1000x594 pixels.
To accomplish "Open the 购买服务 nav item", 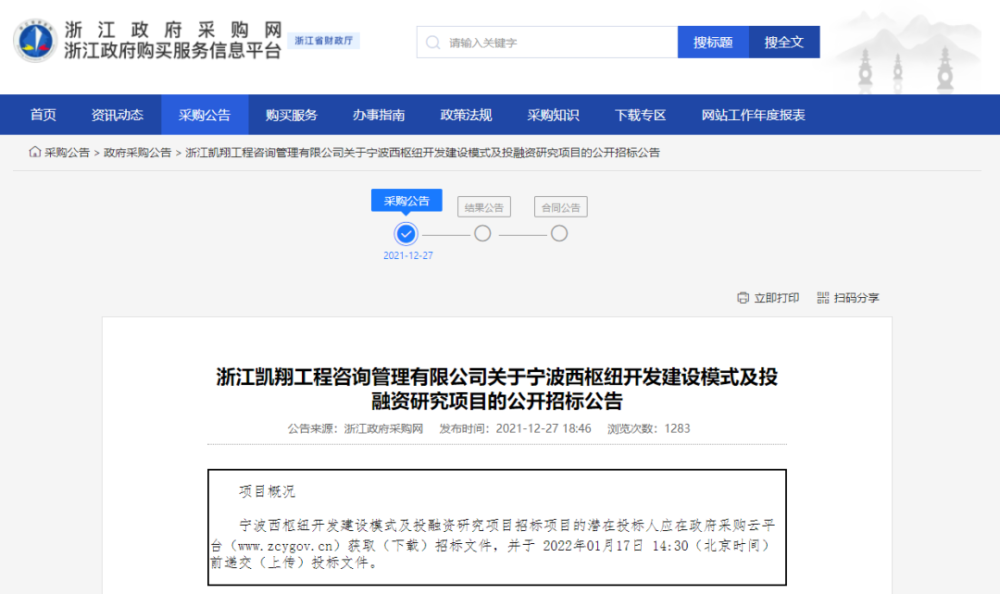I will pos(291,115).
